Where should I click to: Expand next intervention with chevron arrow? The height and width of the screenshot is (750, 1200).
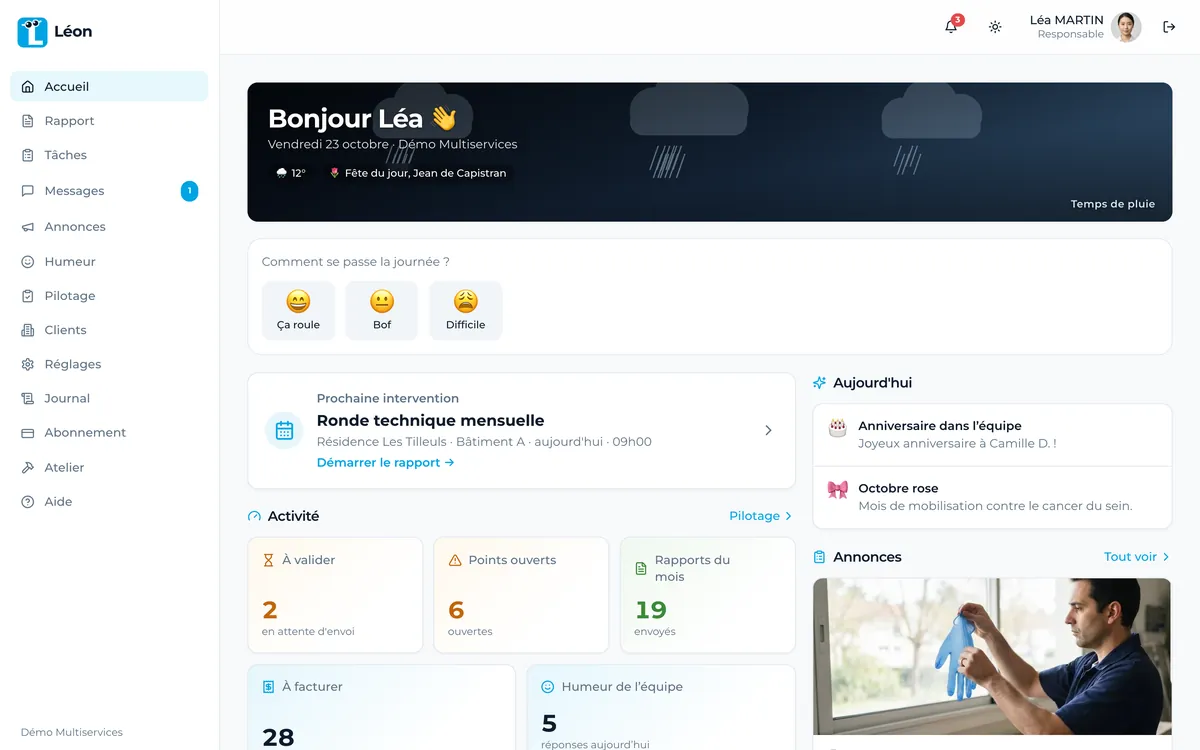tap(768, 430)
